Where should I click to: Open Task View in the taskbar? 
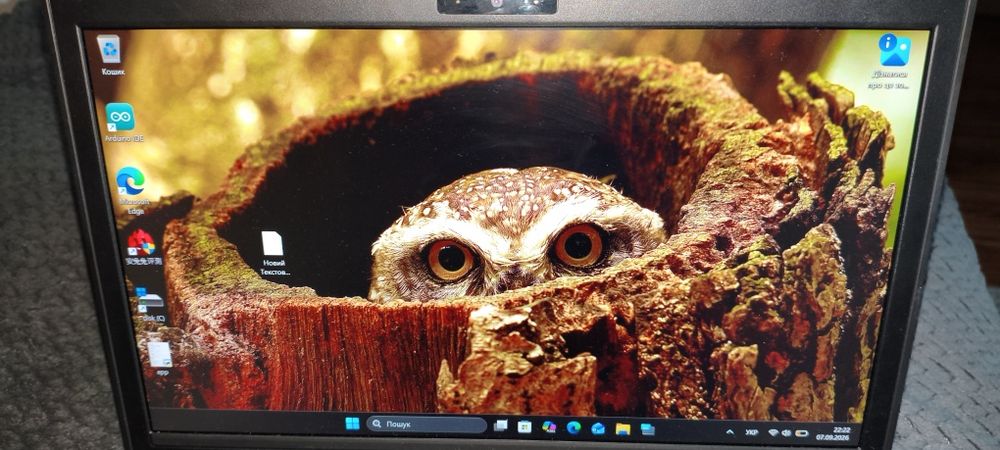pos(501,425)
